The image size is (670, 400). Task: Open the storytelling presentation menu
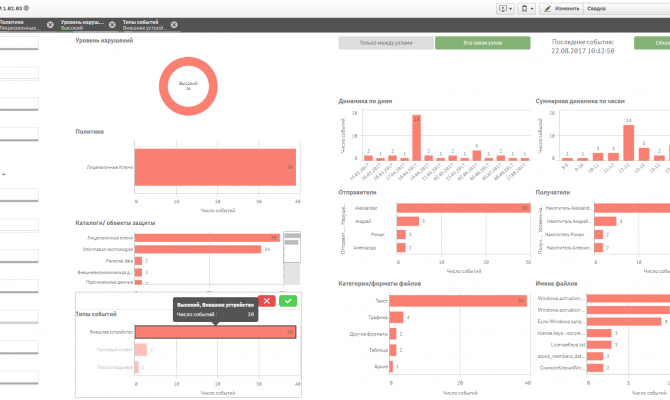505,9
